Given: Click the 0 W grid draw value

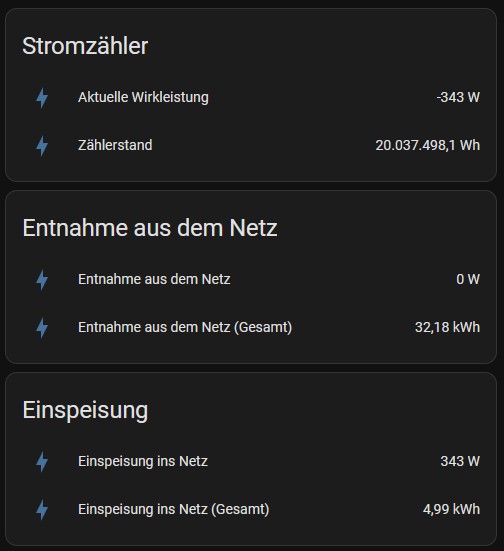Looking at the screenshot, I should (x=468, y=279).
